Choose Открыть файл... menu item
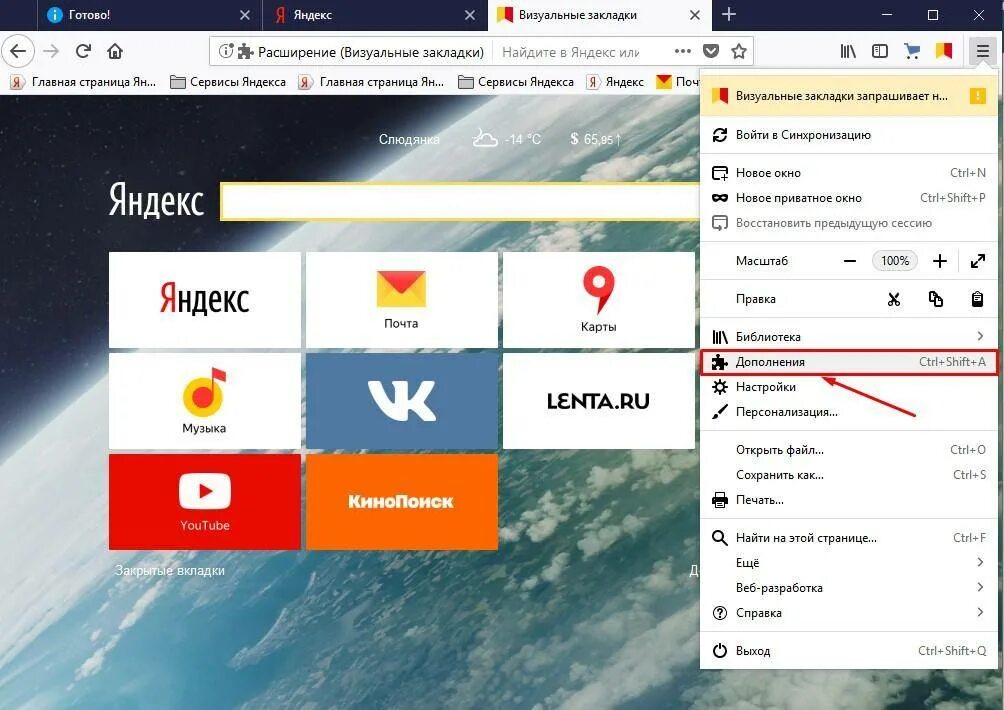This screenshot has height=710, width=1004. click(x=849, y=450)
